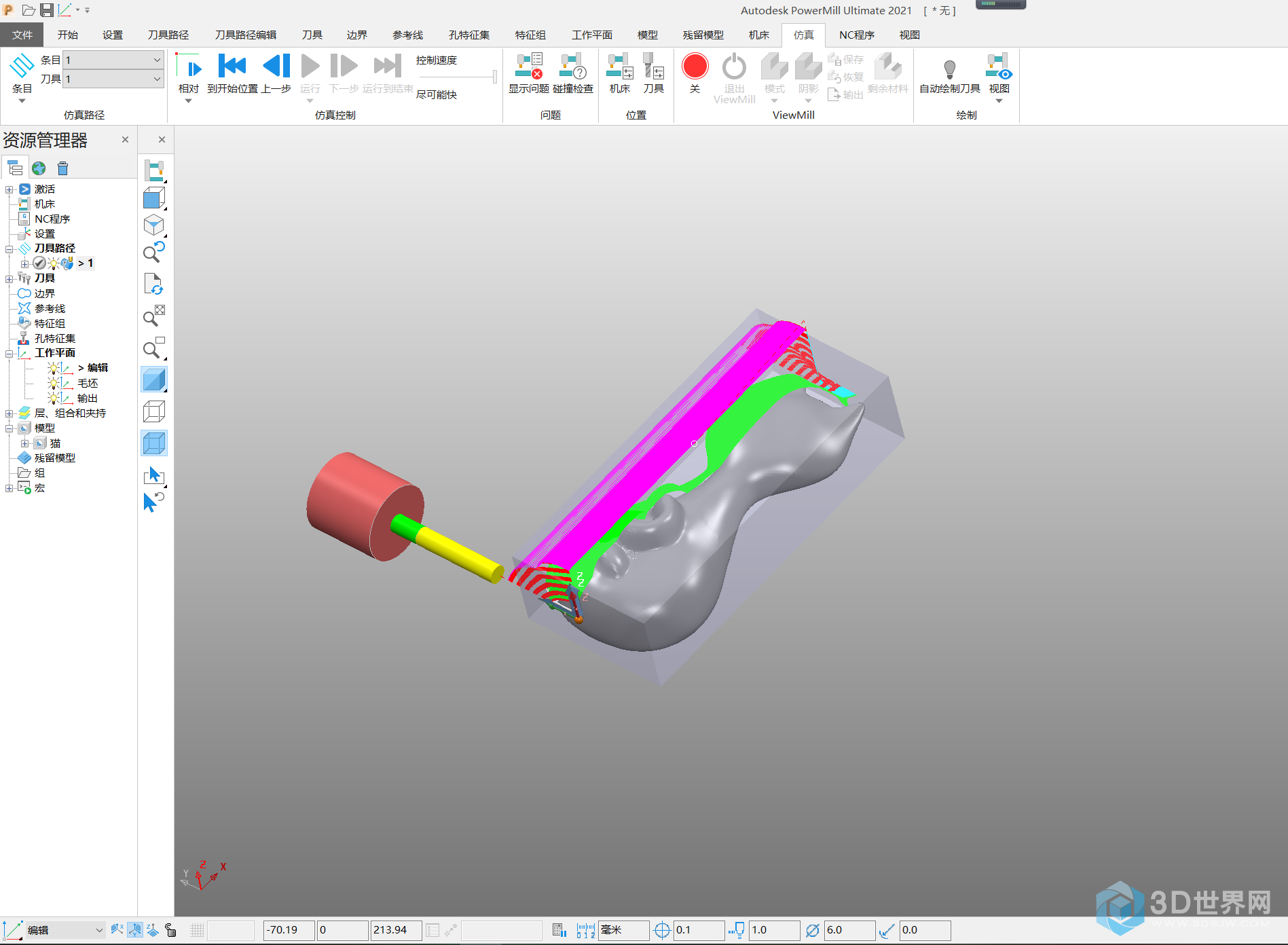Toggle shaded view mode icon
This screenshot has width=1288, height=945.
click(154, 379)
